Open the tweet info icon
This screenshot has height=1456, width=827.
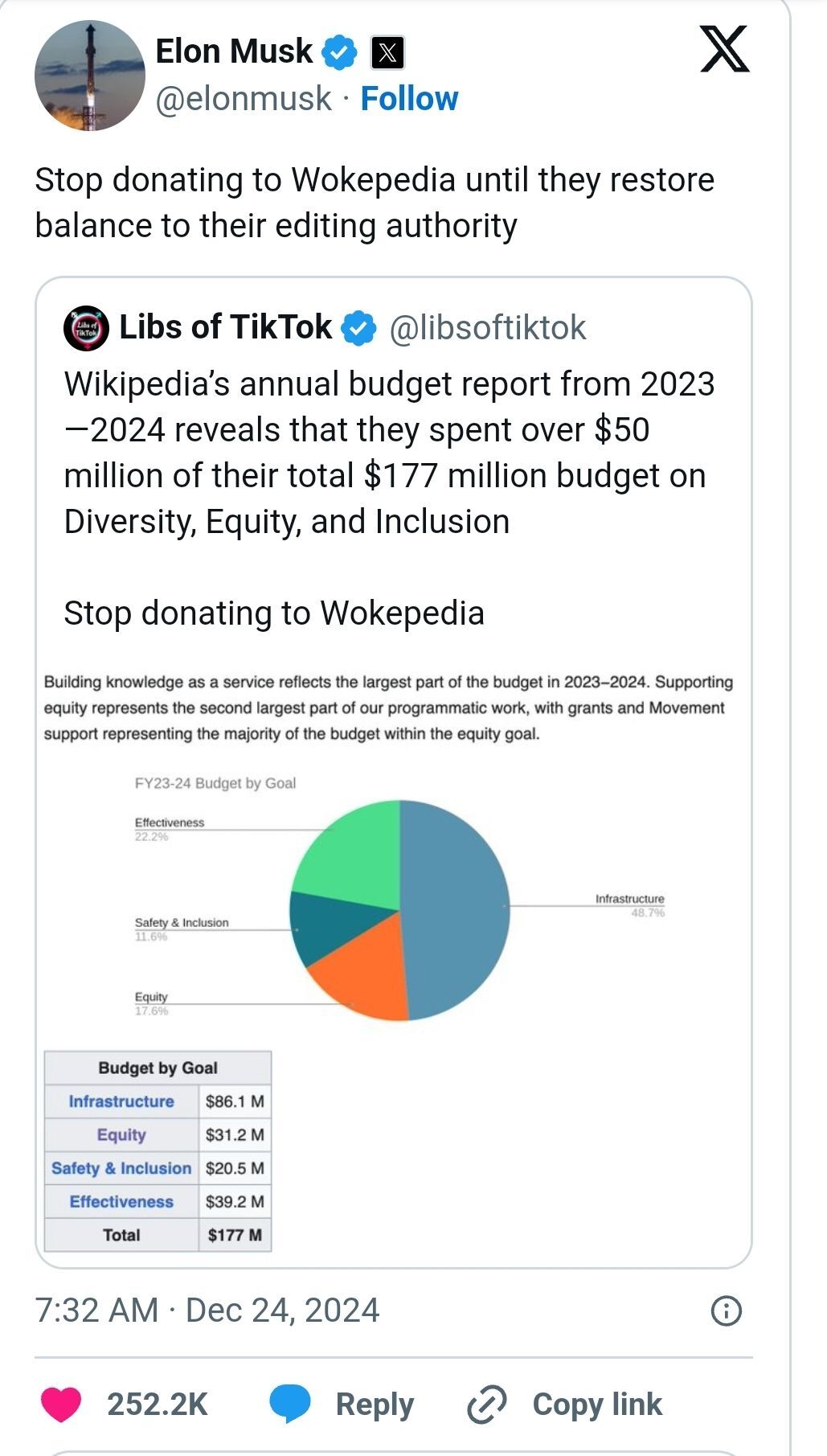pyautogui.click(x=727, y=1311)
